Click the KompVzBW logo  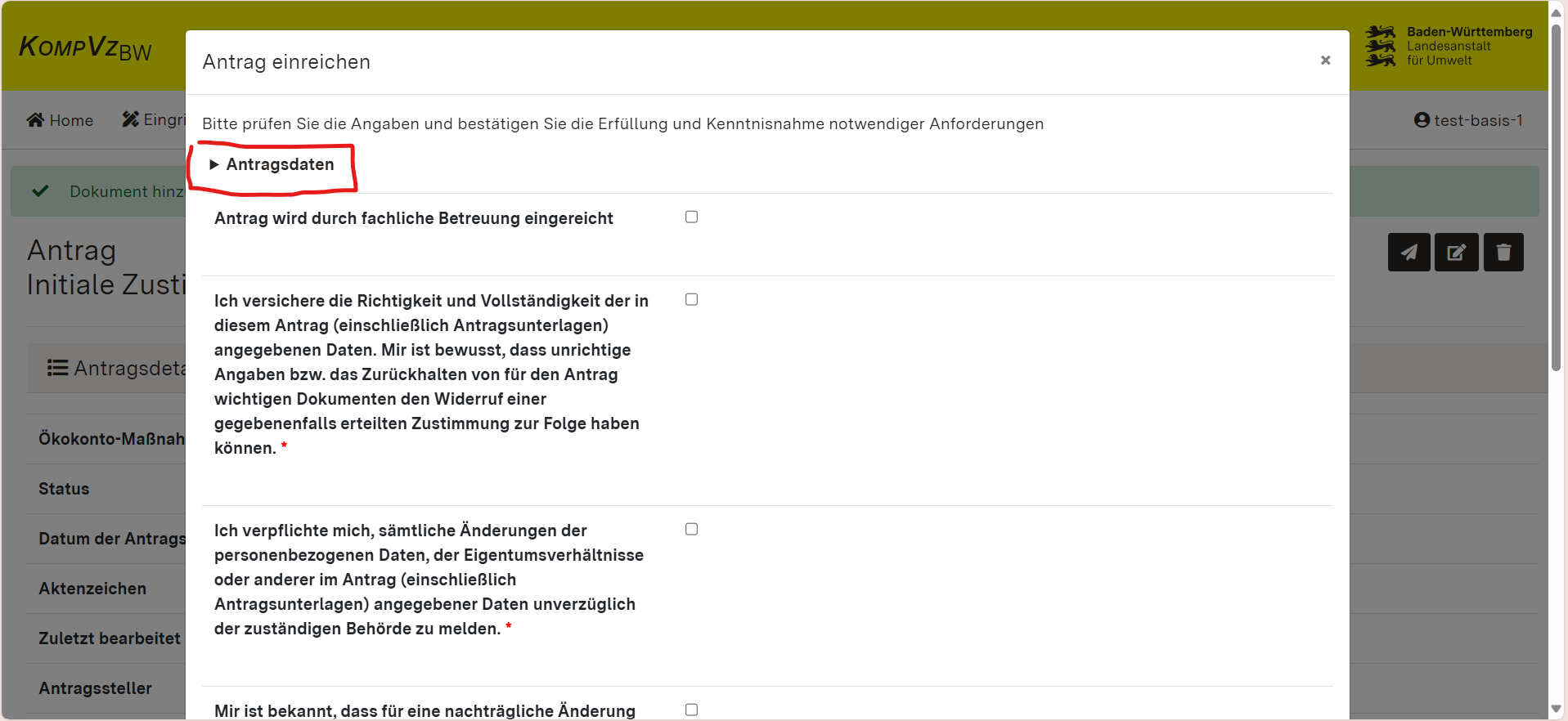point(85,48)
